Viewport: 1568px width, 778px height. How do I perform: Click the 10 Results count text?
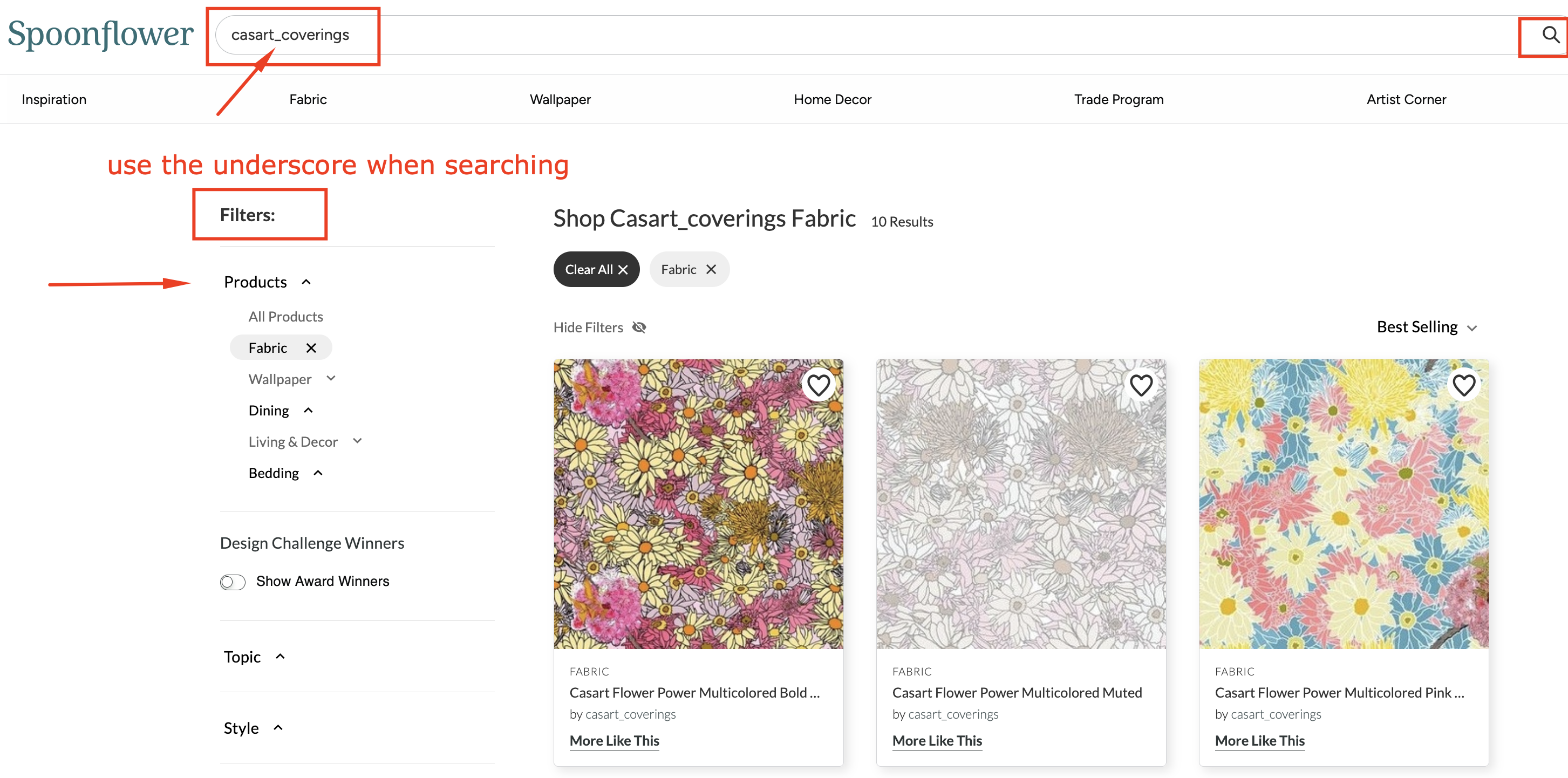[902, 222]
